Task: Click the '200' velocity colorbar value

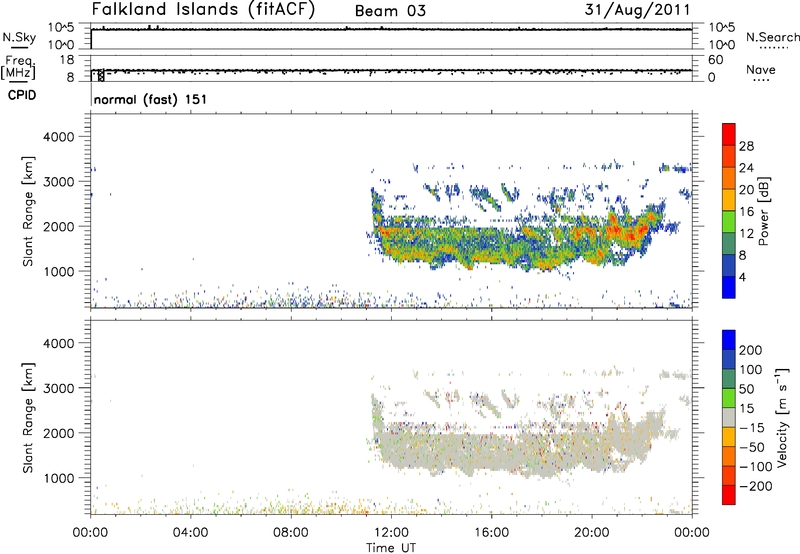Action: 751,350
